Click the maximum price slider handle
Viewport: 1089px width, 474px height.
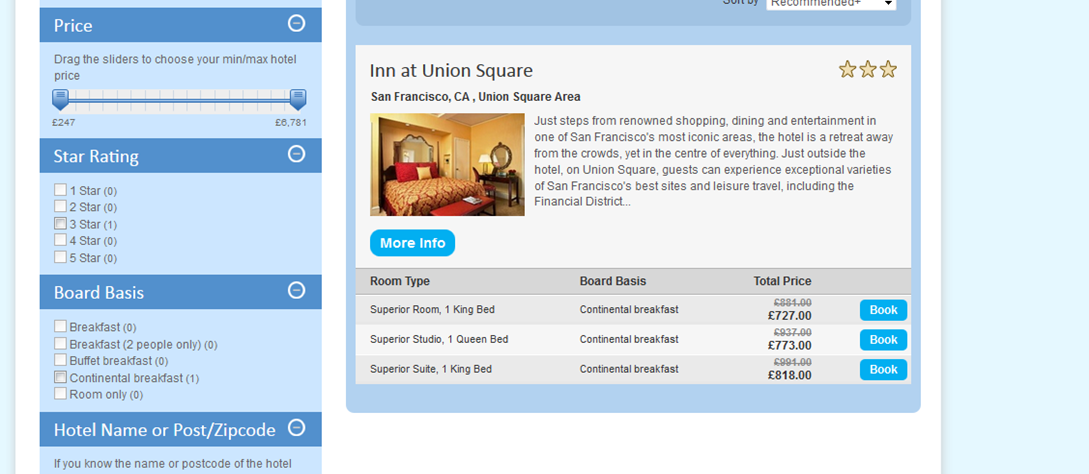pyautogui.click(x=298, y=99)
